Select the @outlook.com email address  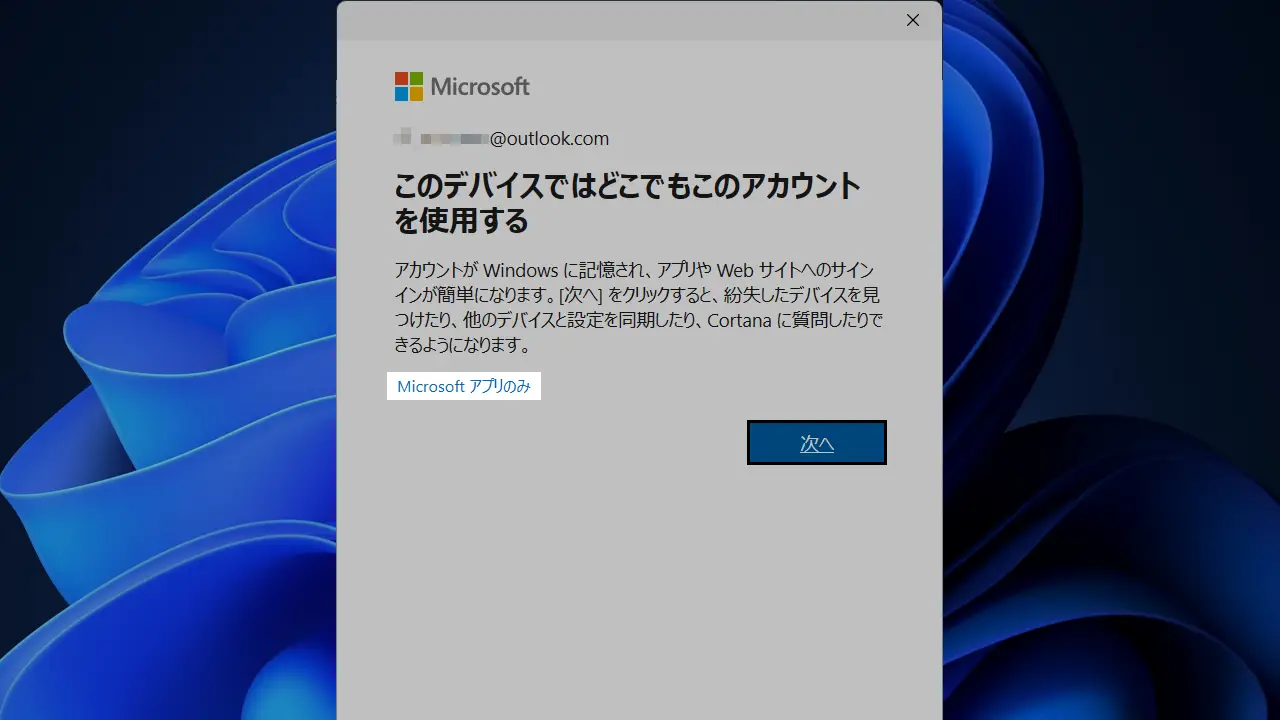coord(549,139)
